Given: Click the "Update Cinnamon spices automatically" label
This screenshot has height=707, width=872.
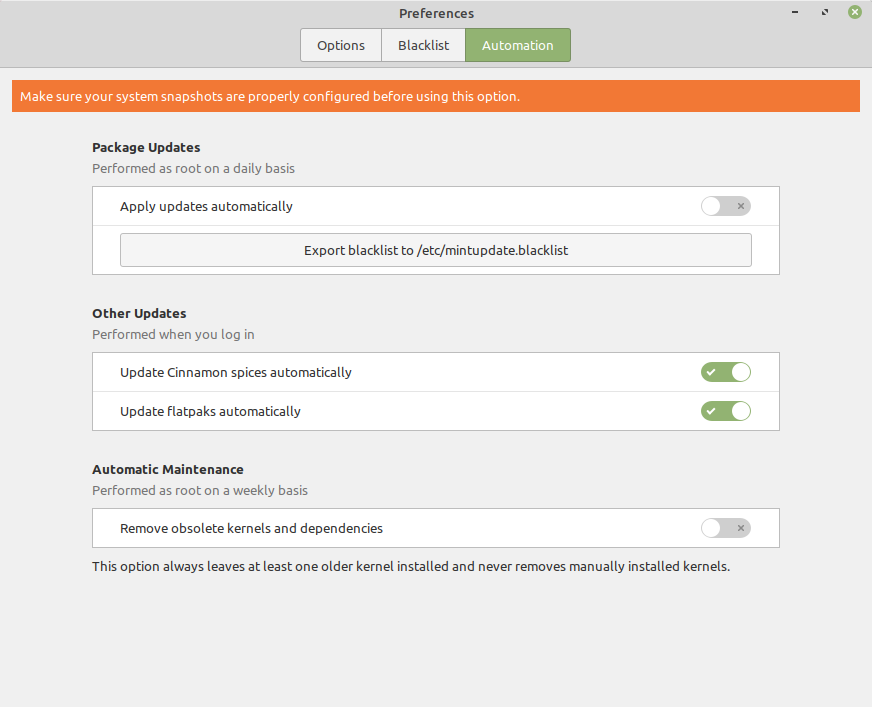Looking at the screenshot, I should (236, 372).
